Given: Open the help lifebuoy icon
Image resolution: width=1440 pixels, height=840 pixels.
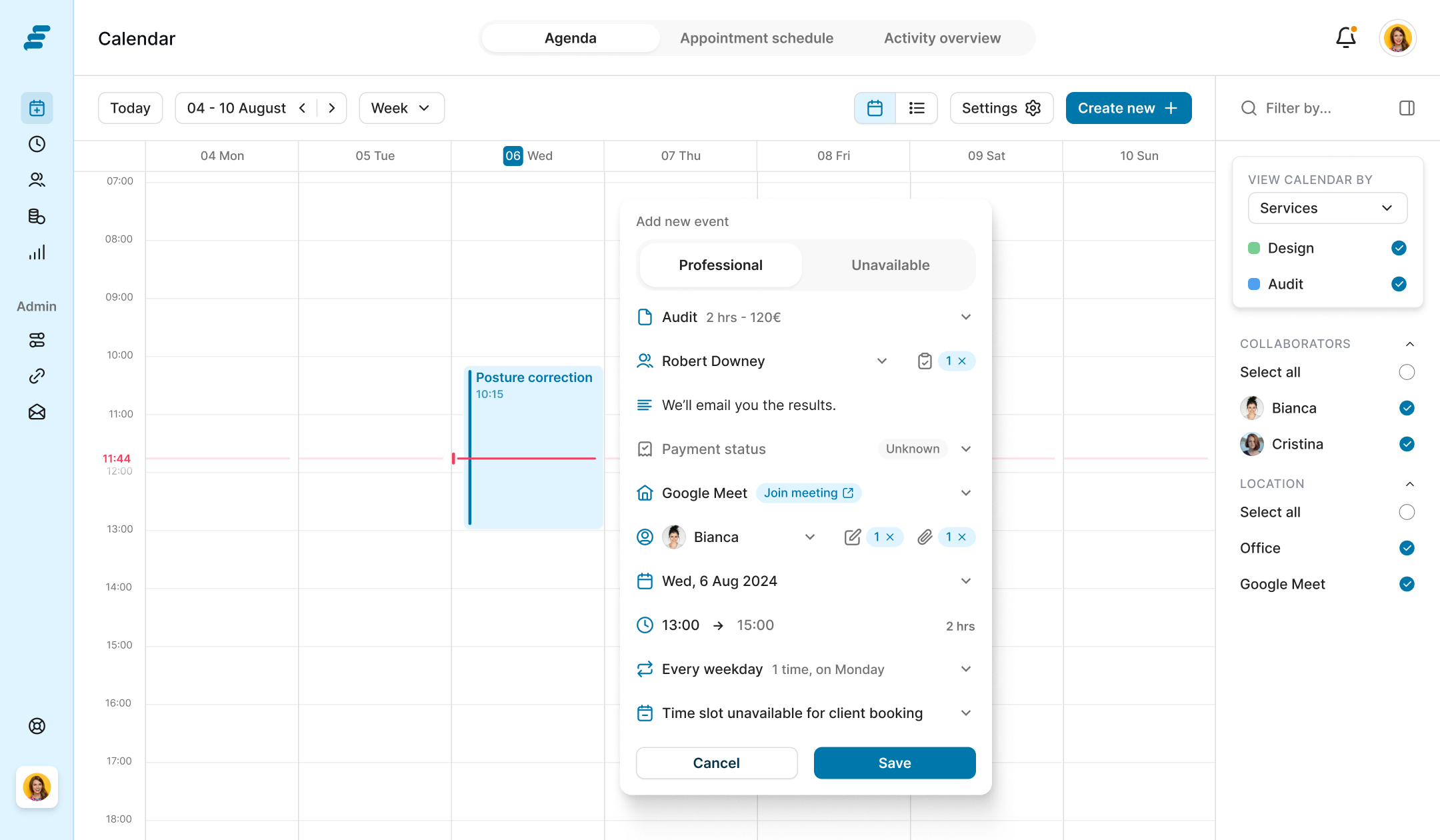Looking at the screenshot, I should [37, 726].
